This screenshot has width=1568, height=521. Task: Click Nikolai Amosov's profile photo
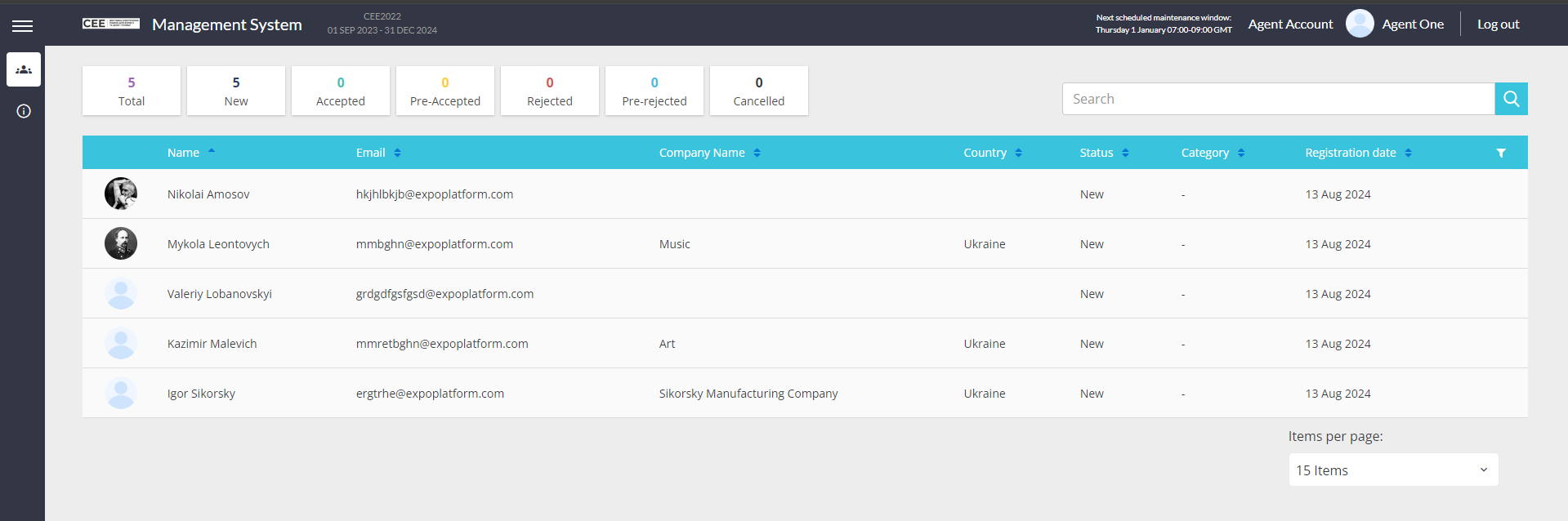tap(121, 194)
